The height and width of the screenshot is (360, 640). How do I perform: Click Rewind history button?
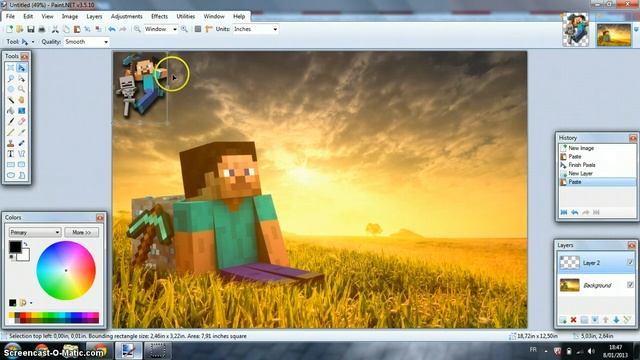click(x=564, y=212)
